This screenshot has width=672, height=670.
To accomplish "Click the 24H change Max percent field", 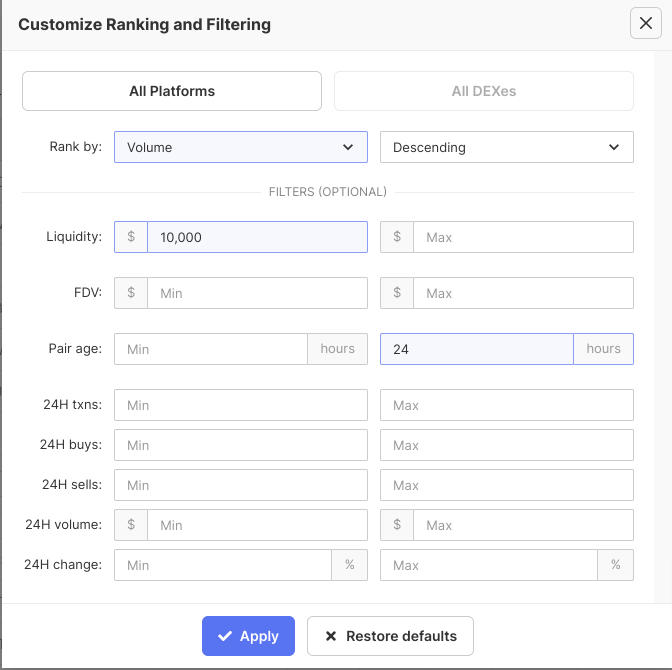I will pos(489,565).
